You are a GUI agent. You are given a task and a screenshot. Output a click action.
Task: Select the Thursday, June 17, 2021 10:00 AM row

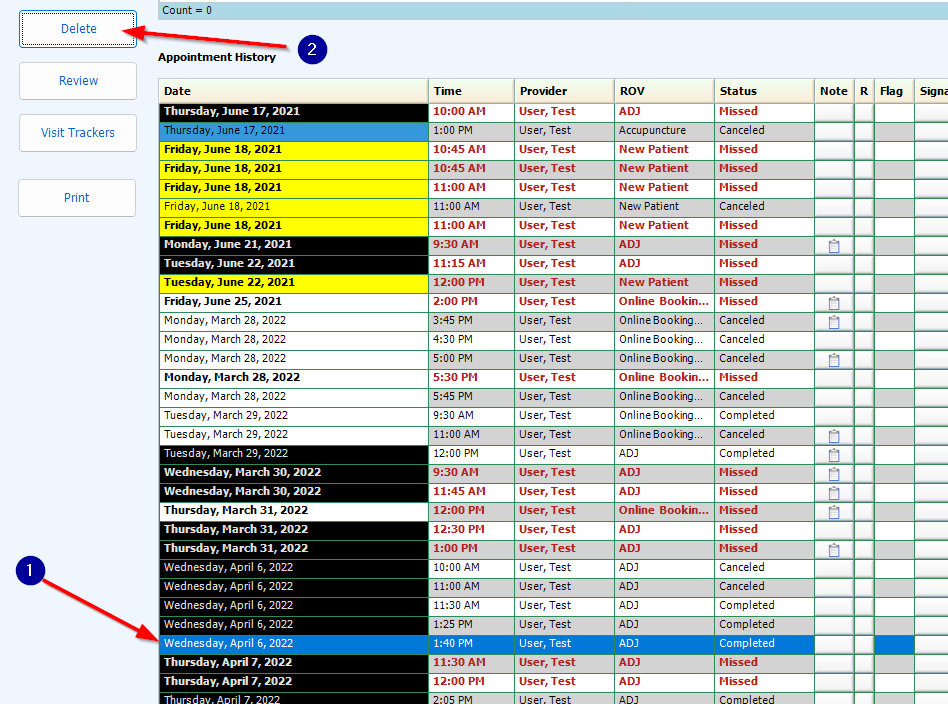(553, 111)
